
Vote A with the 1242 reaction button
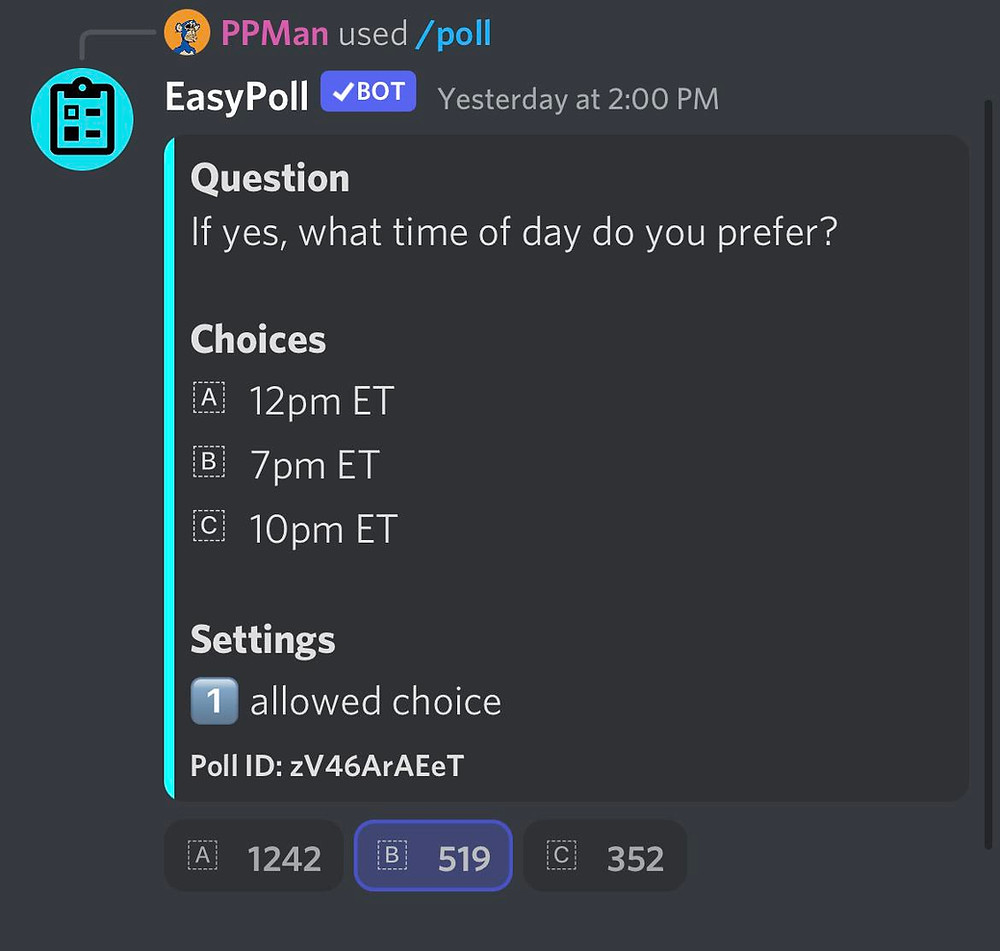tap(254, 856)
